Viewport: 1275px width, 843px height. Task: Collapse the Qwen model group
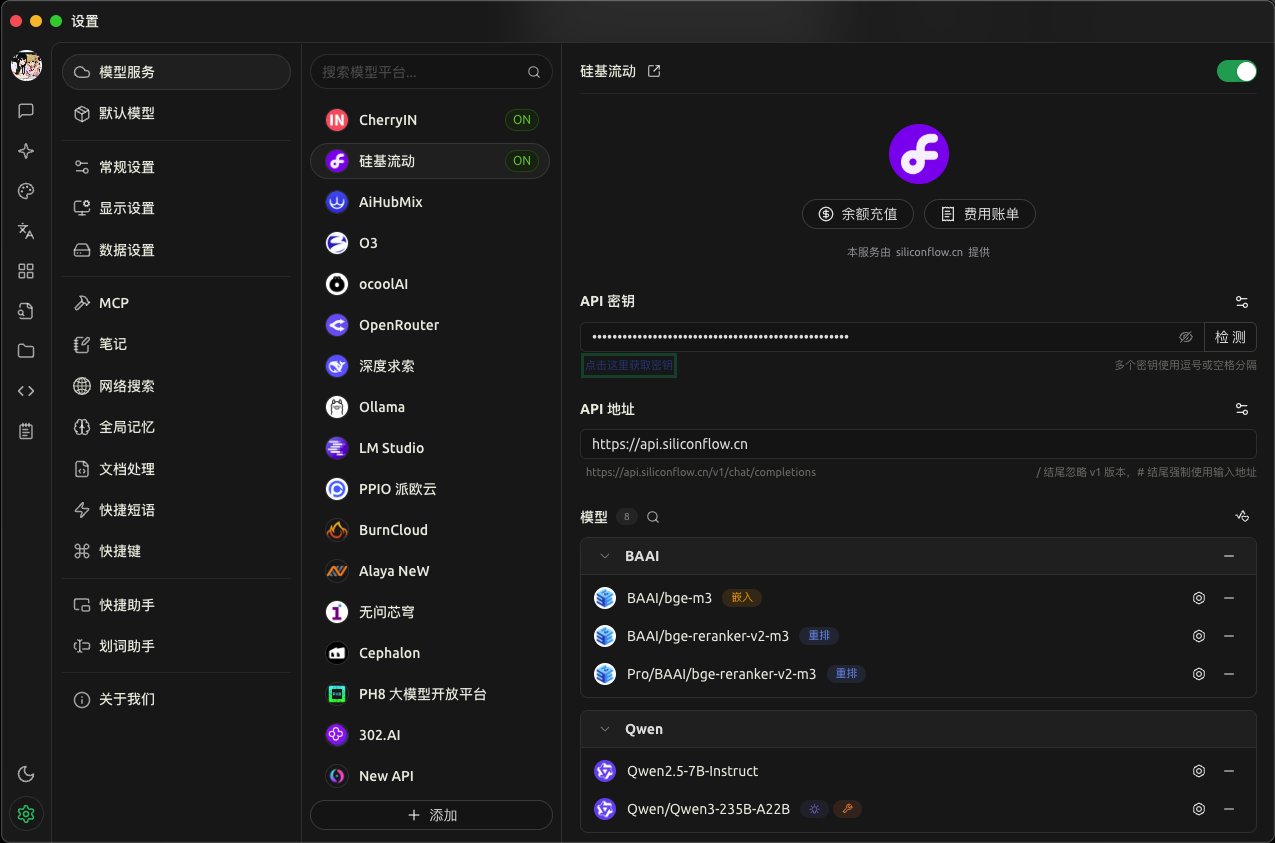pos(605,729)
